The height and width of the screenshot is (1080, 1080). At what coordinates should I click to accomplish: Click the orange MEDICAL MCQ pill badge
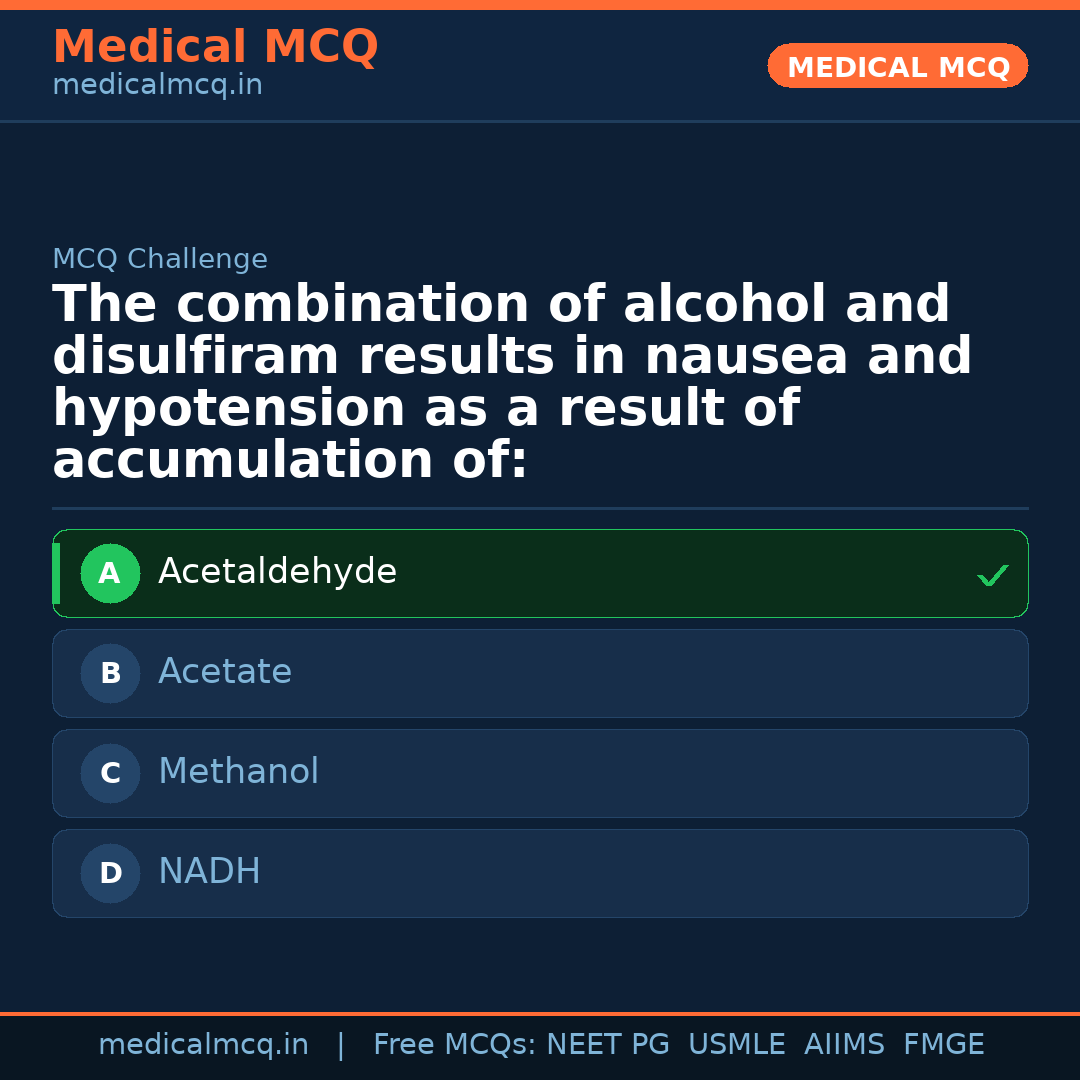[897, 66]
